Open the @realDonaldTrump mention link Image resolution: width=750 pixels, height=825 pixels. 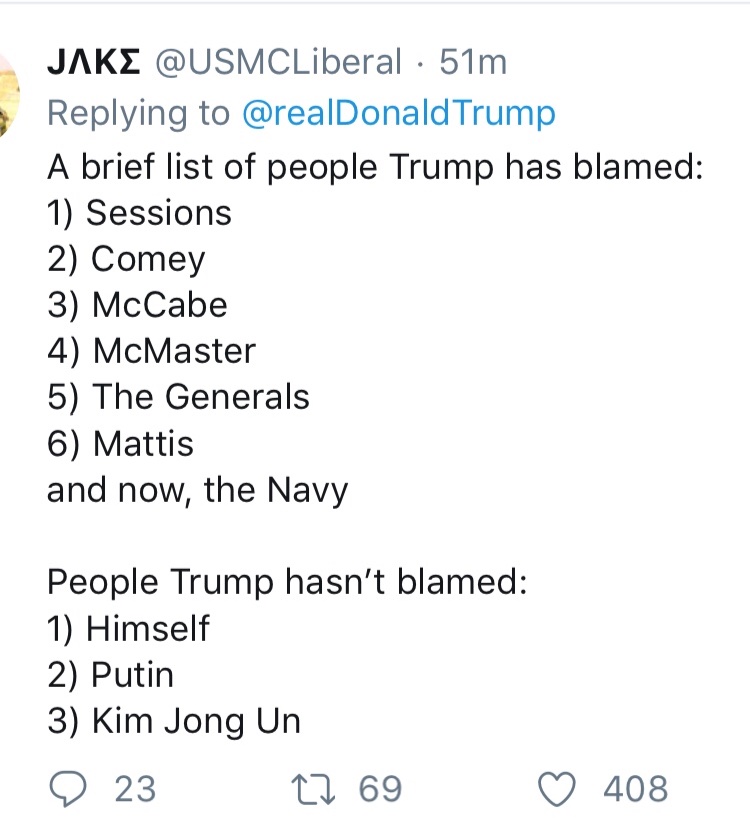398,113
